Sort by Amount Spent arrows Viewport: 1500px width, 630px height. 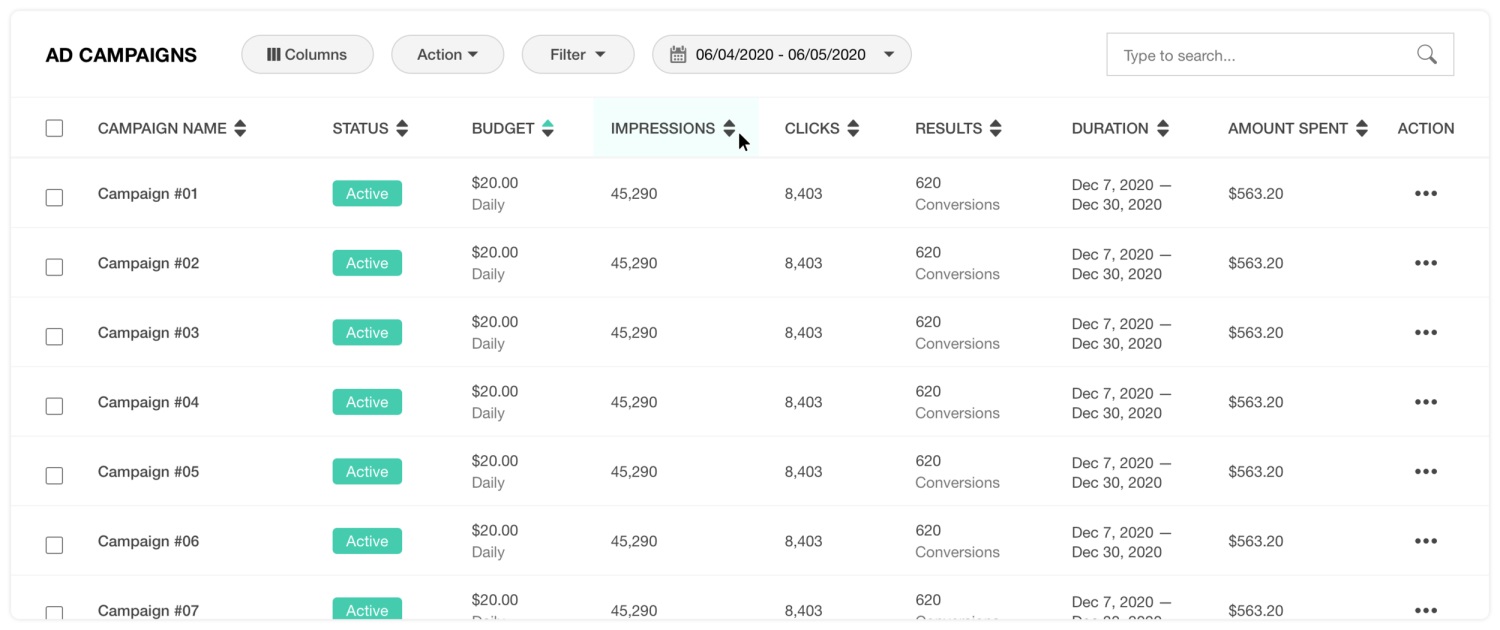(x=1362, y=128)
